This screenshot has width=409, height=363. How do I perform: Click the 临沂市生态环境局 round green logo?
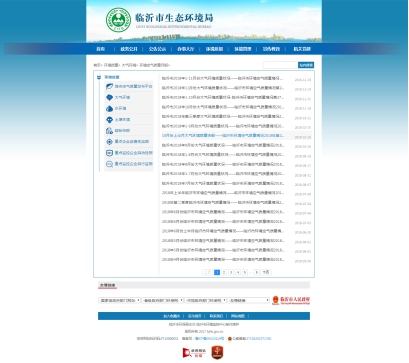coord(118,20)
